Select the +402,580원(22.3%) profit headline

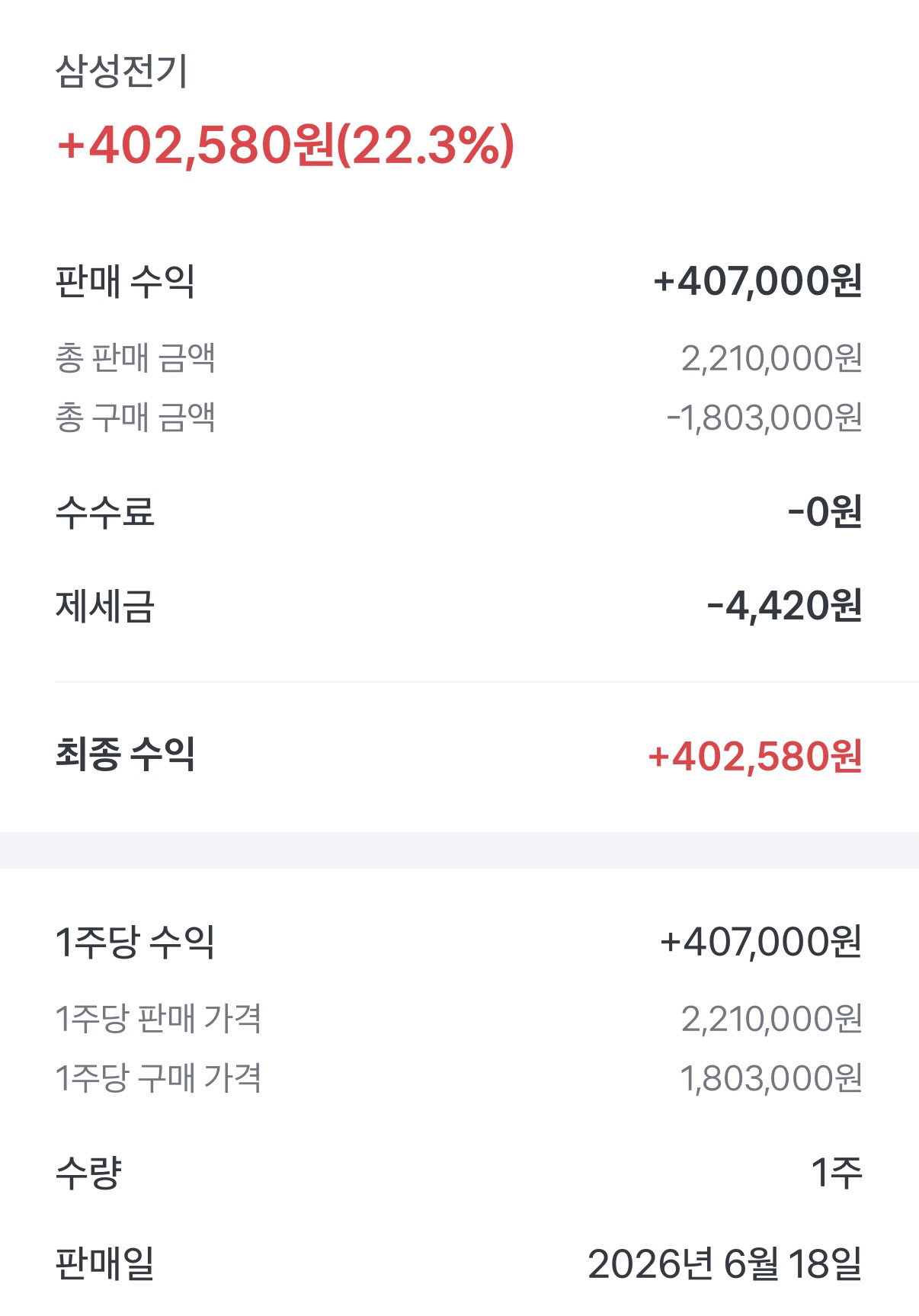click(x=286, y=145)
